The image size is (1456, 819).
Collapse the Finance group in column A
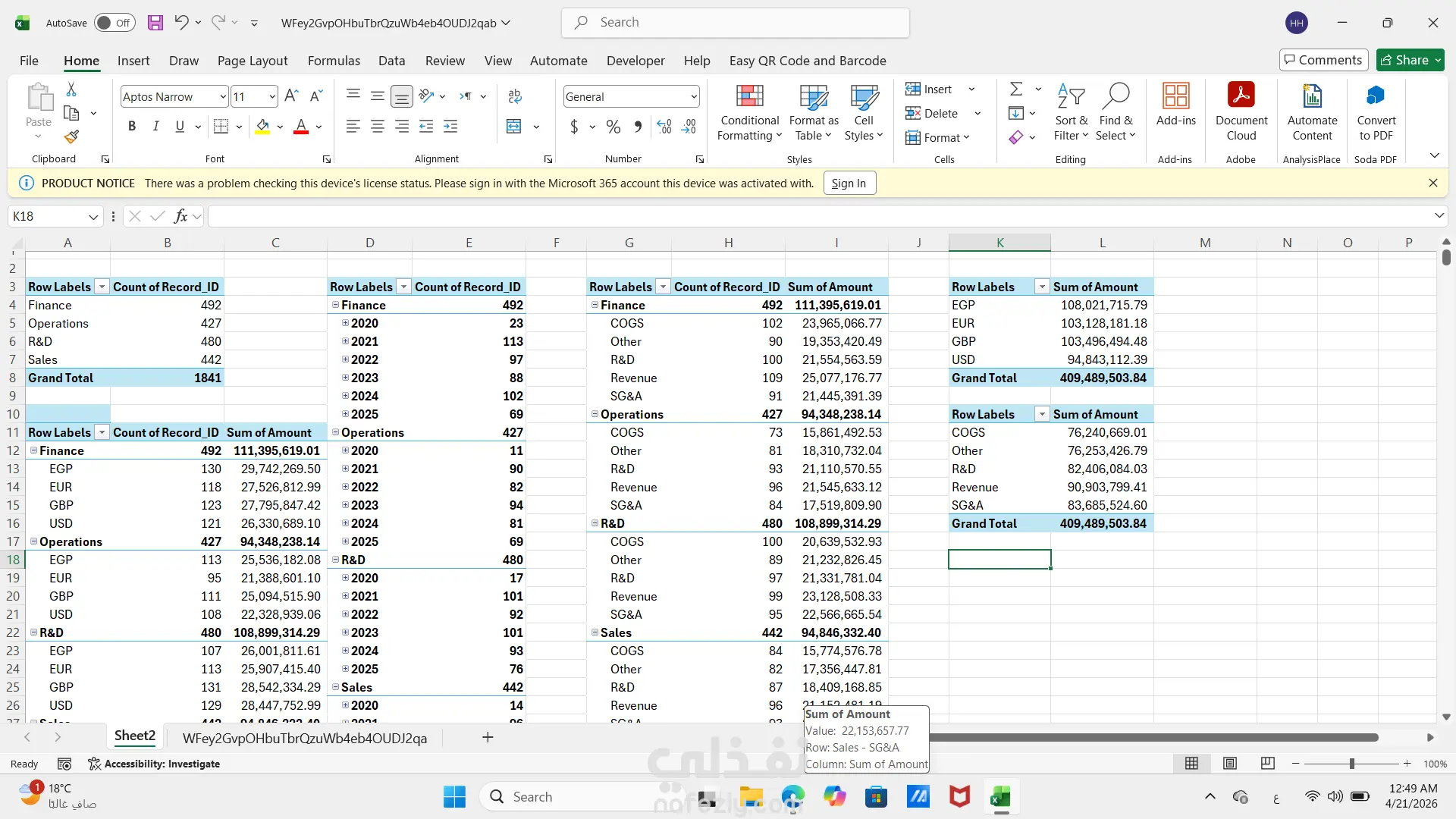point(33,450)
